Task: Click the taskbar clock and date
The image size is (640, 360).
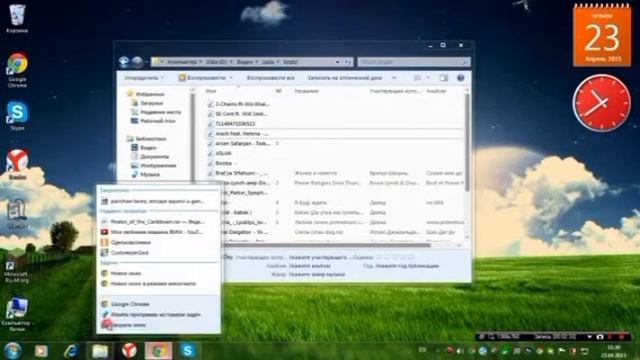Action: click(x=614, y=351)
